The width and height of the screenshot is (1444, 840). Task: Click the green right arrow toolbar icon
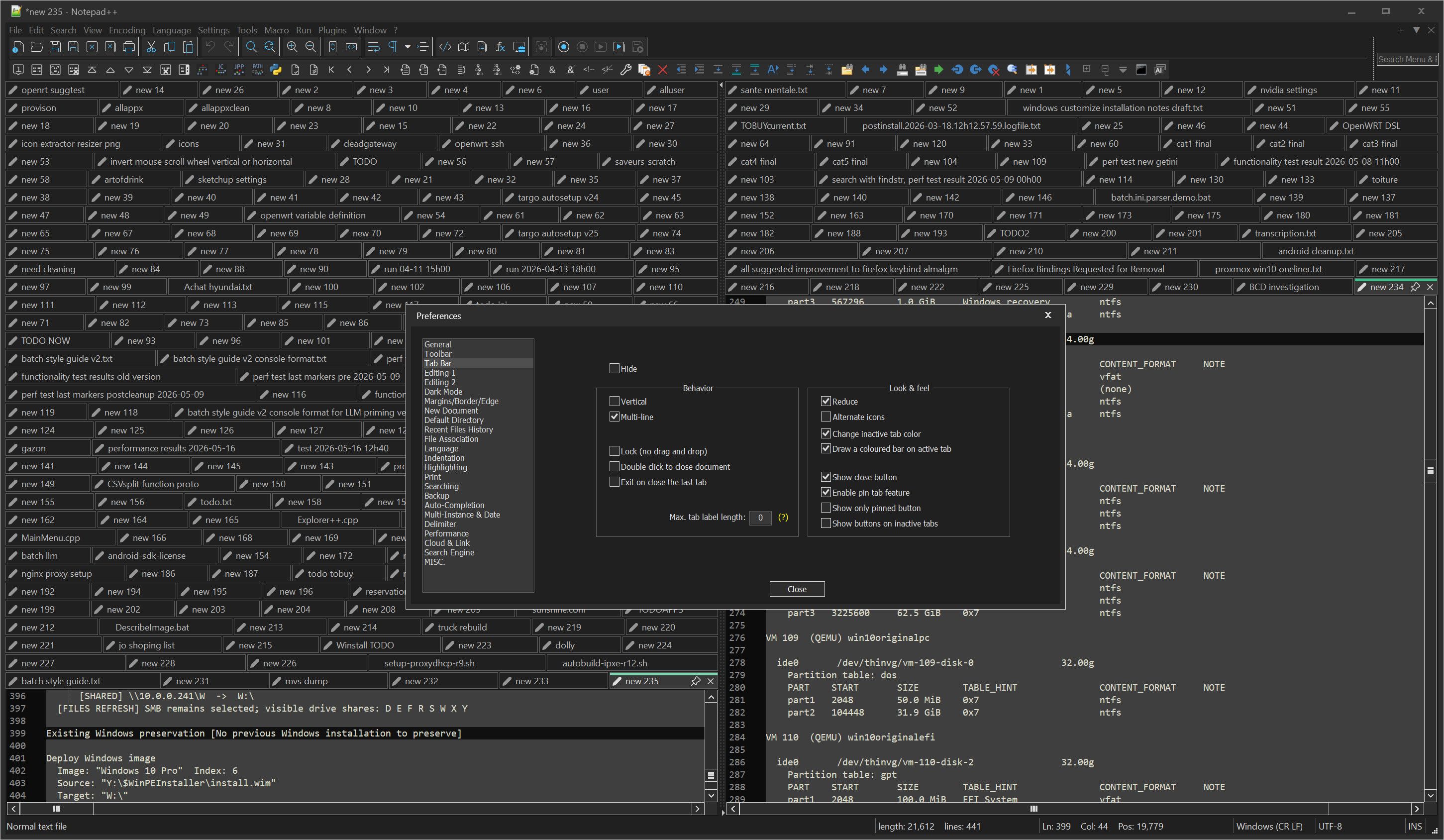938,70
